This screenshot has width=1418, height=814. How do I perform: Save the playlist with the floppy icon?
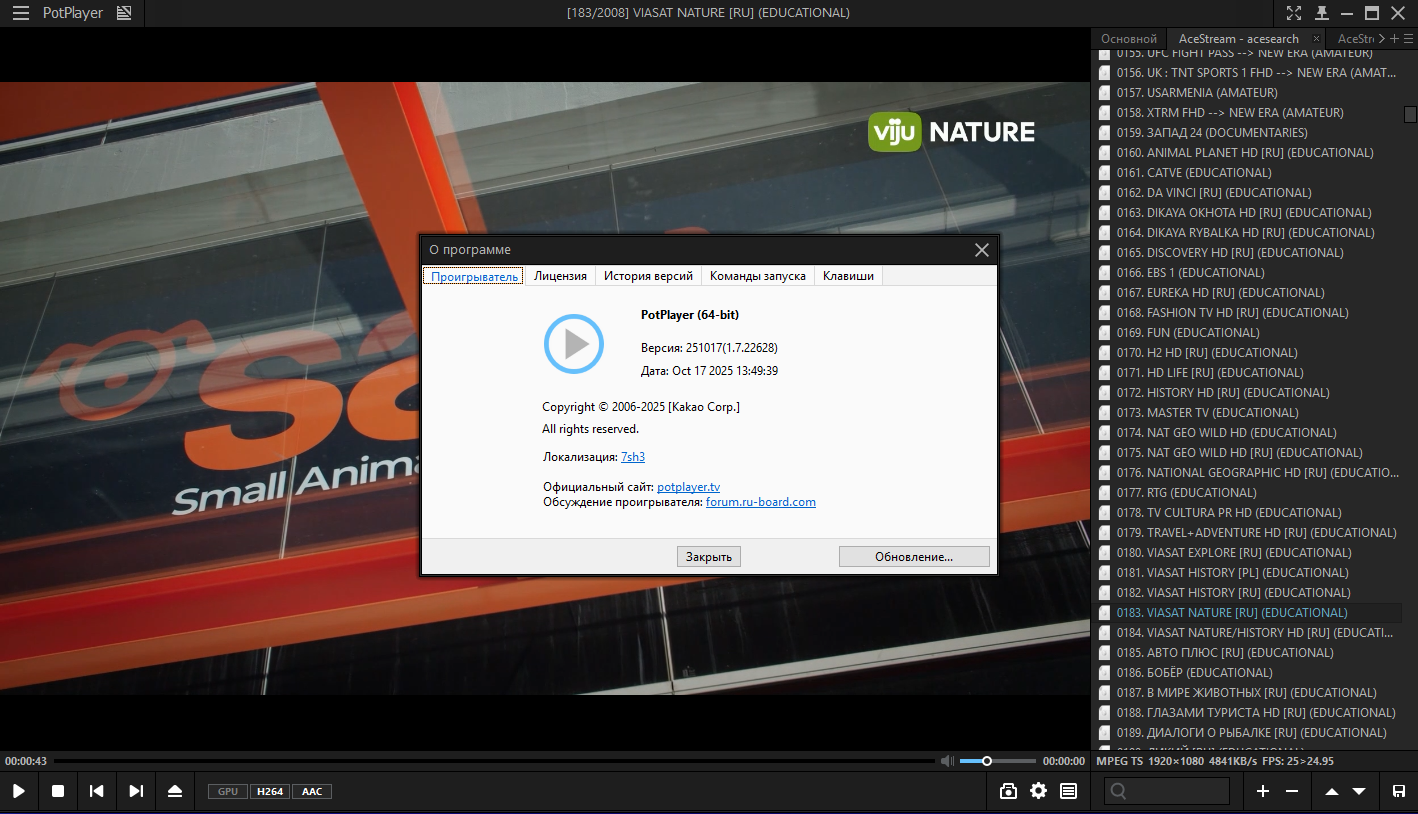(1399, 791)
